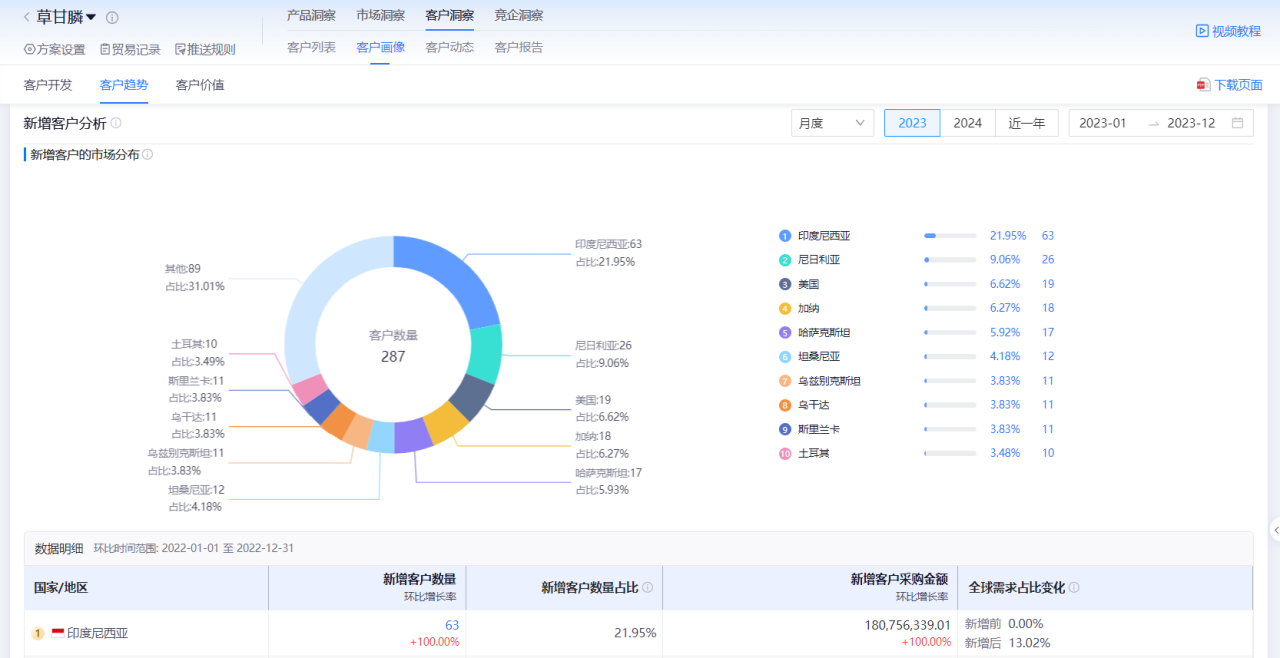Viewport: 1280px width, 658px height.
Task: Go back using arrow beside 草甘膦
Action: (x=26, y=17)
